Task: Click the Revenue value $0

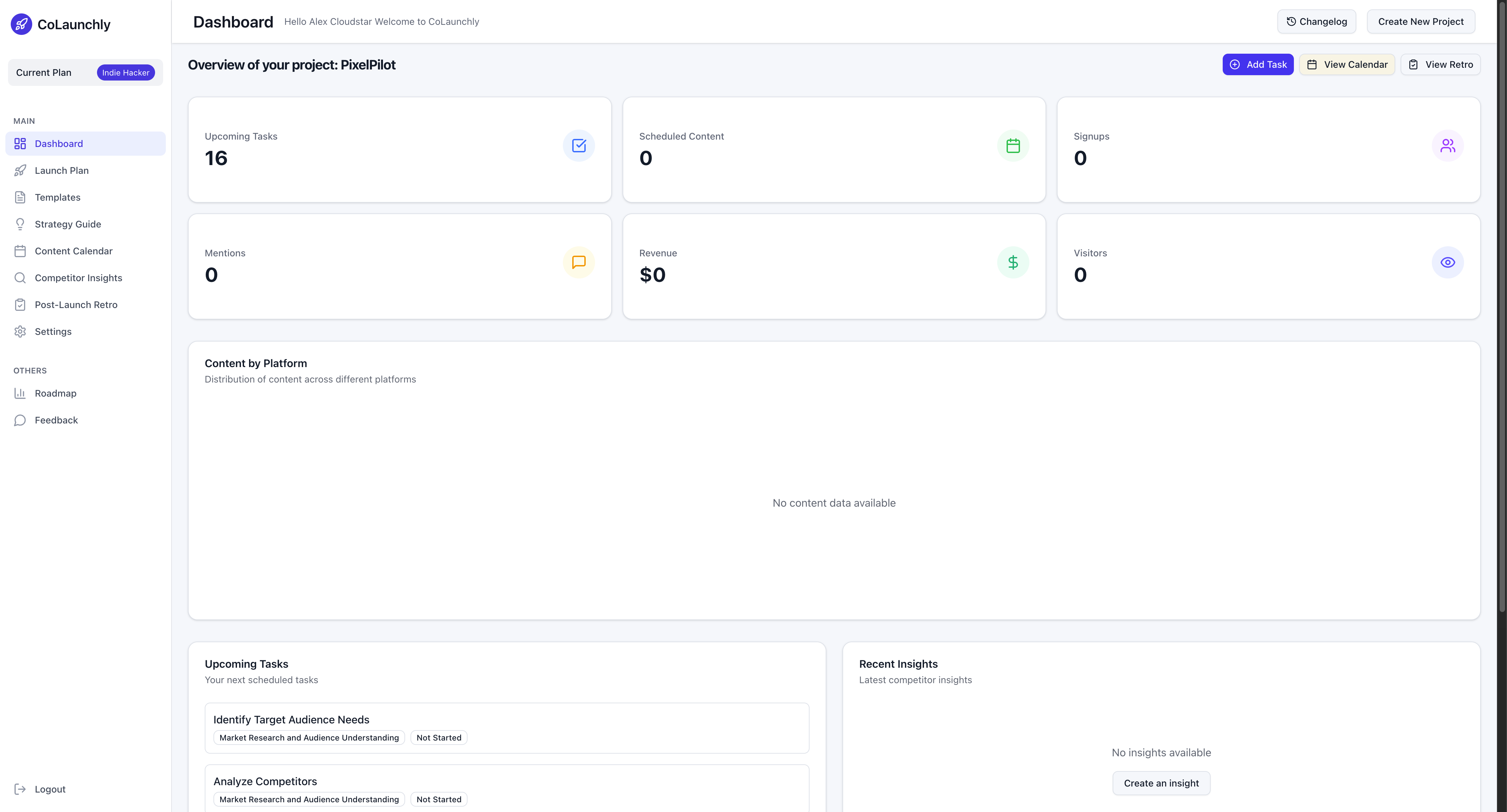Action: (x=652, y=275)
